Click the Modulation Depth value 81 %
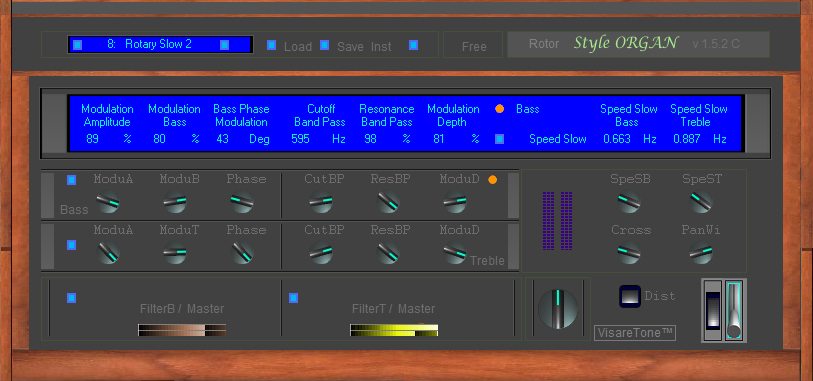813x381 pixels. (x=456, y=139)
